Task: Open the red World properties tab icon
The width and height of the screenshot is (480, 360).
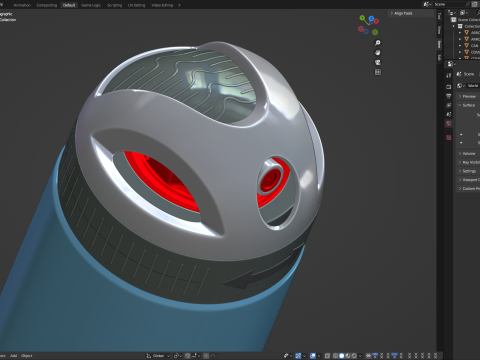Action: (449, 123)
